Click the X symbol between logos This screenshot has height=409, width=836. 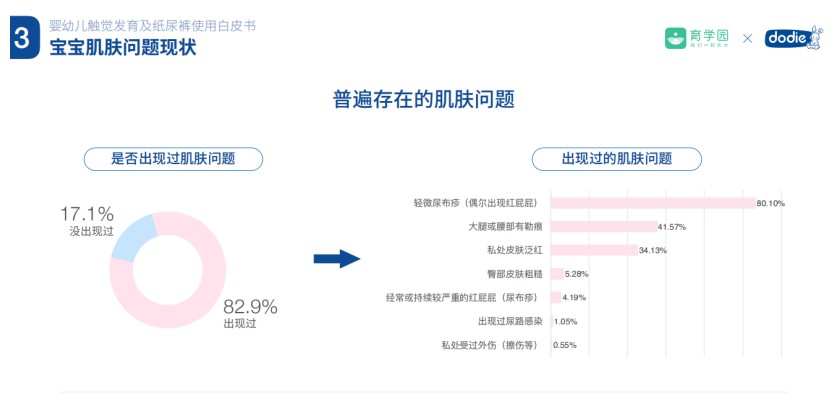pyautogui.click(x=747, y=39)
